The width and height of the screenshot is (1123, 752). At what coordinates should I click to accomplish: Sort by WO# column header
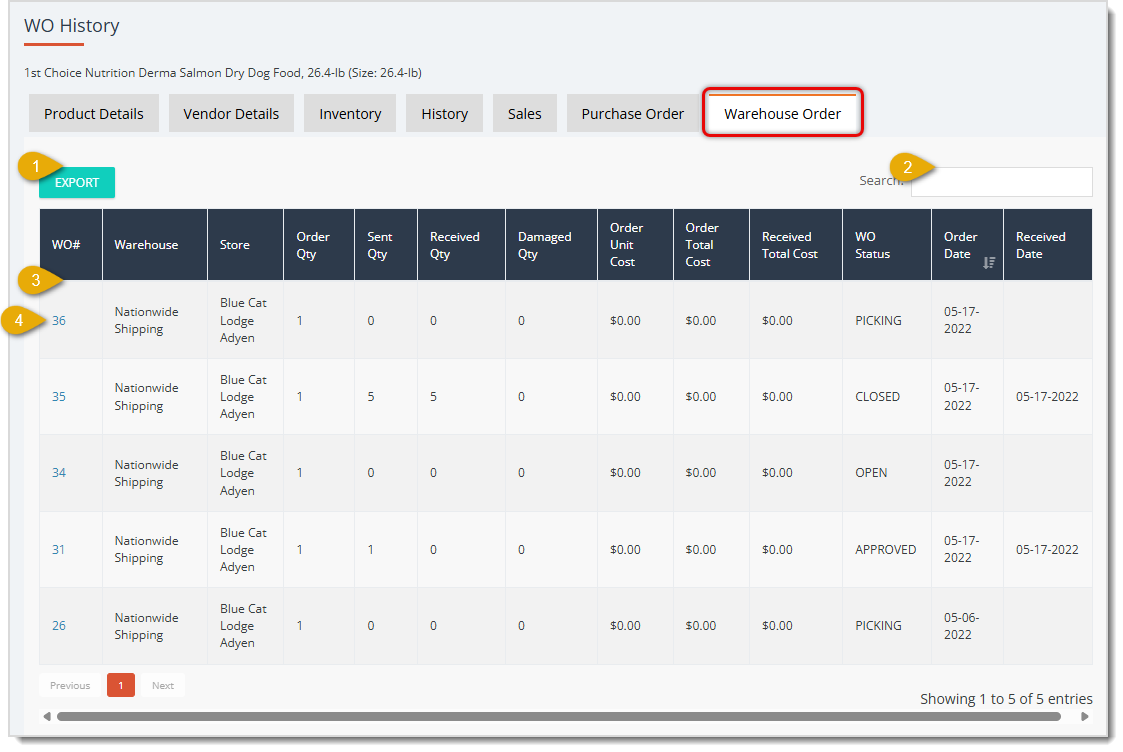[x=71, y=244]
